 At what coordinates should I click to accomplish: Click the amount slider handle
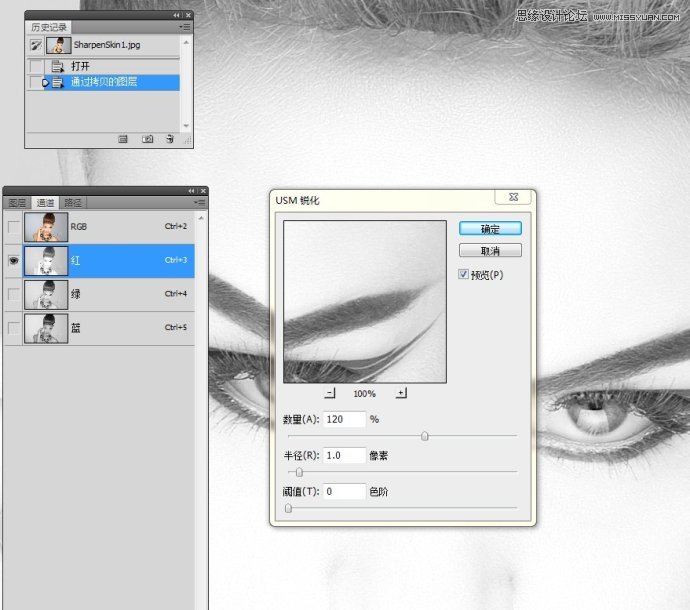click(425, 436)
